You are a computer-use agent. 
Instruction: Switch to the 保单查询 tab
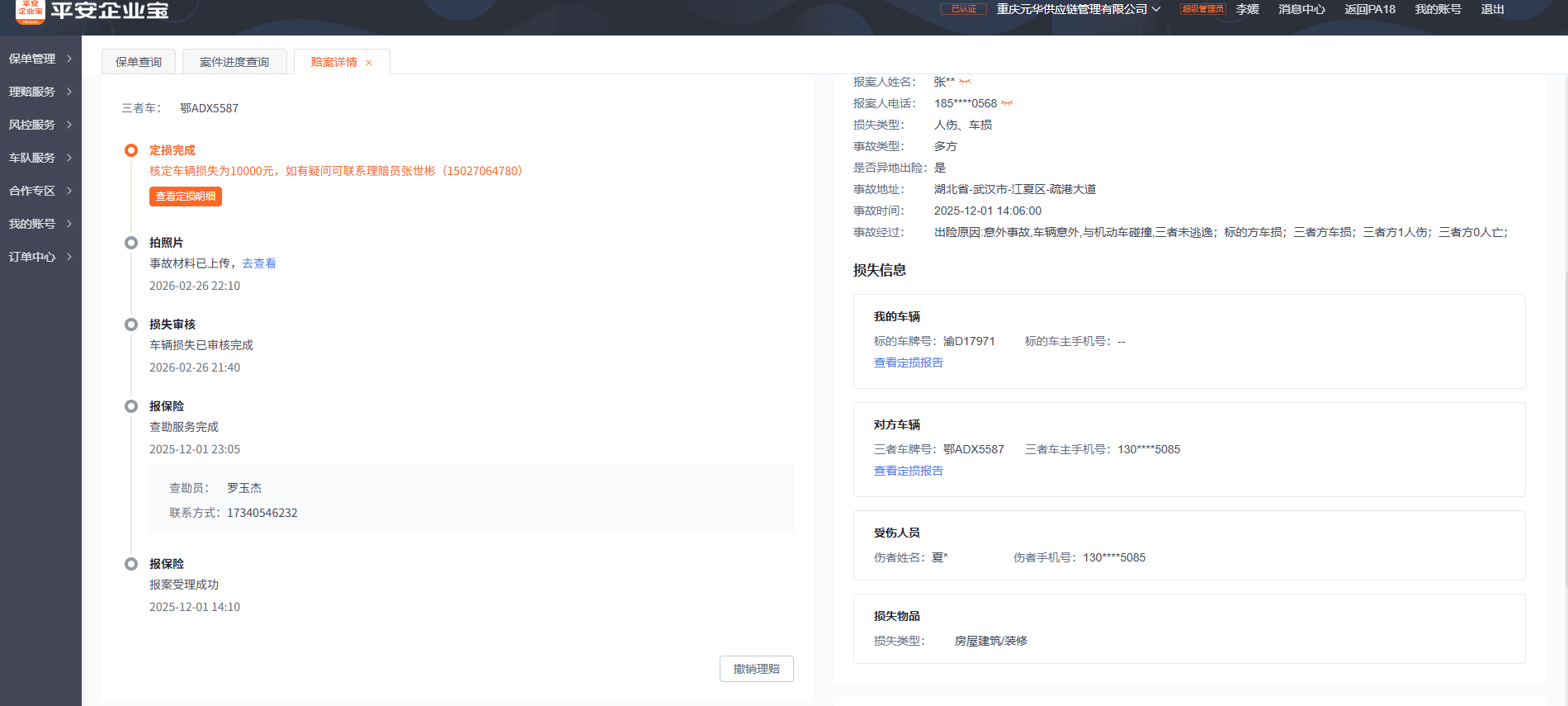pos(139,62)
